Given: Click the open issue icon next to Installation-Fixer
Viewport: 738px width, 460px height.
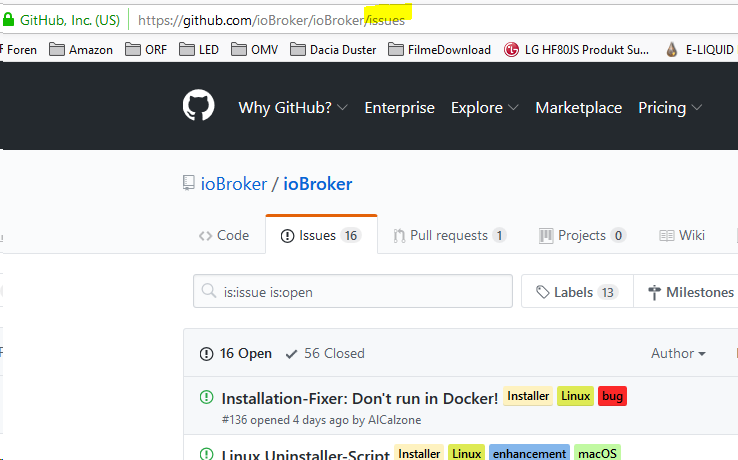Looking at the screenshot, I should (207, 397).
